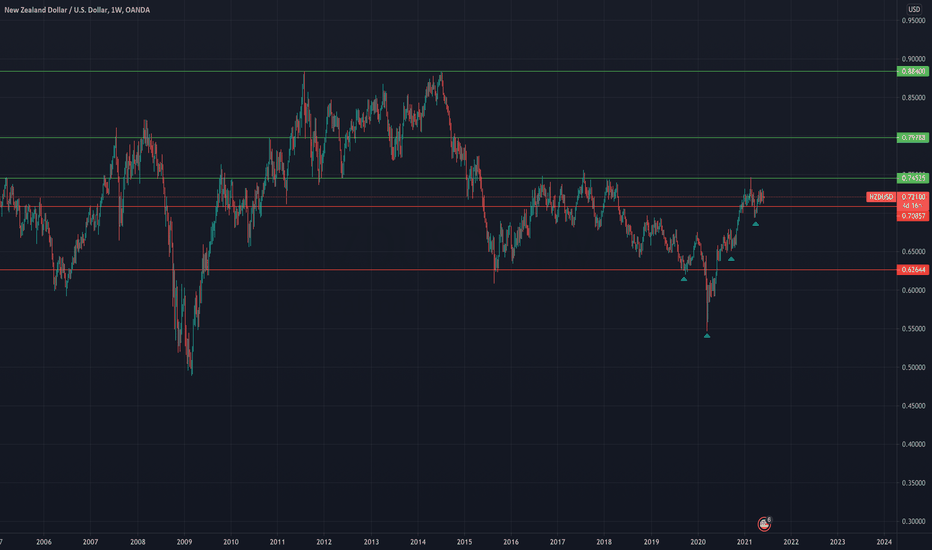The height and width of the screenshot is (550, 932).
Task: Click the teal triangle marker below the 2021 pullback
Action: point(755,224)
